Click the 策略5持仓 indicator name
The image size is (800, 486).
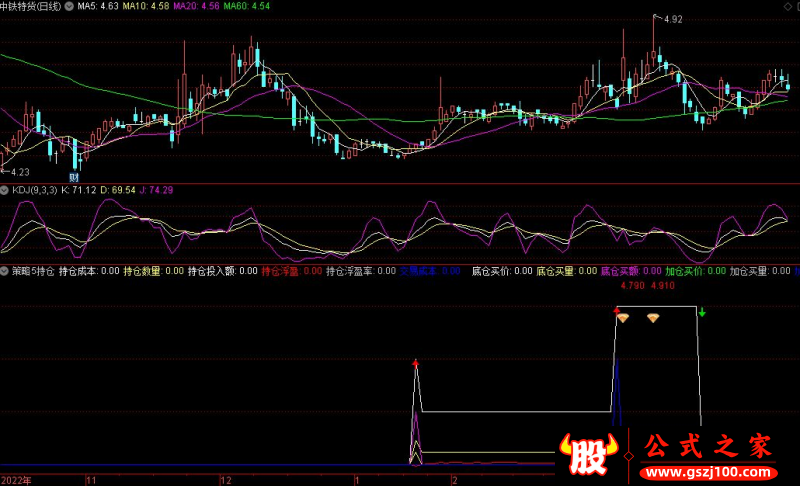point(32,271)
